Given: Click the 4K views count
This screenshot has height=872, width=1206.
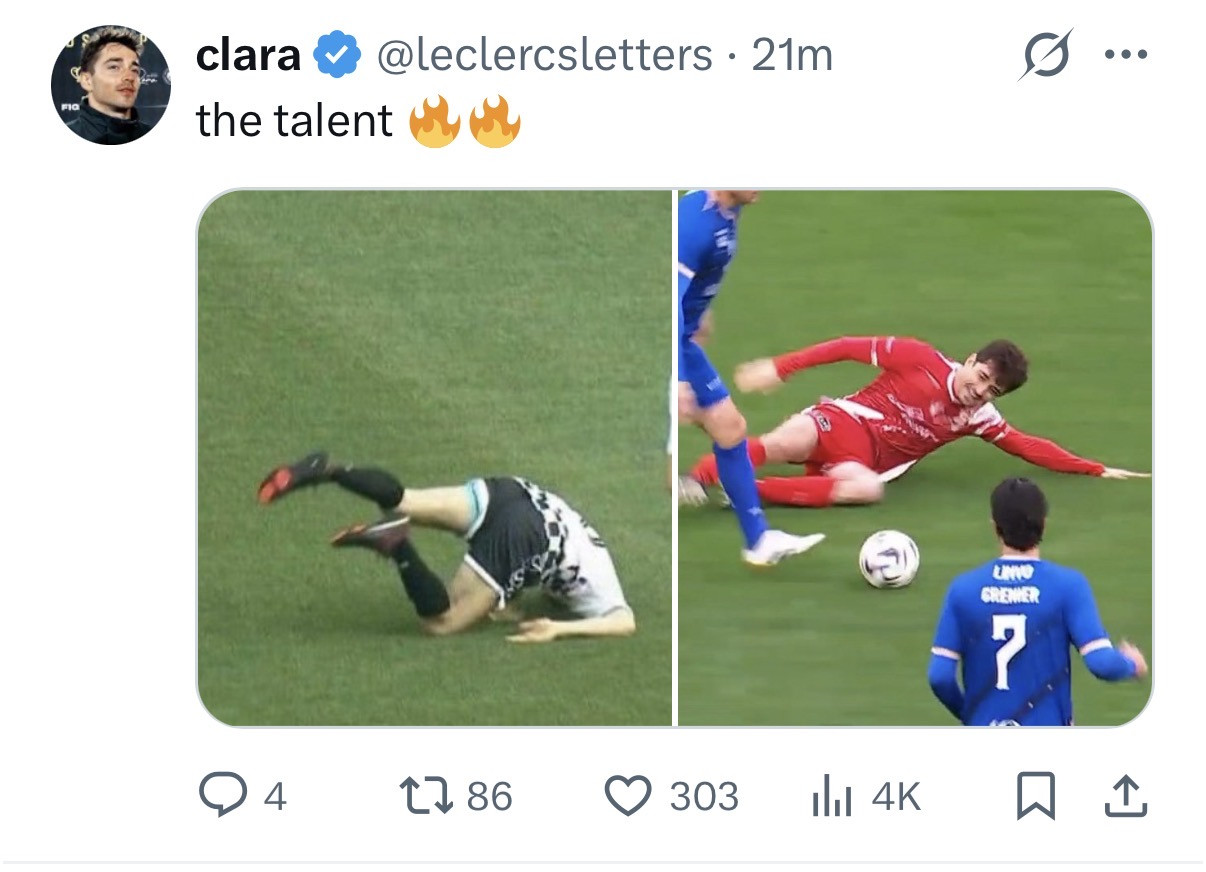Looking at the screenshot, I should coord(896,797).
